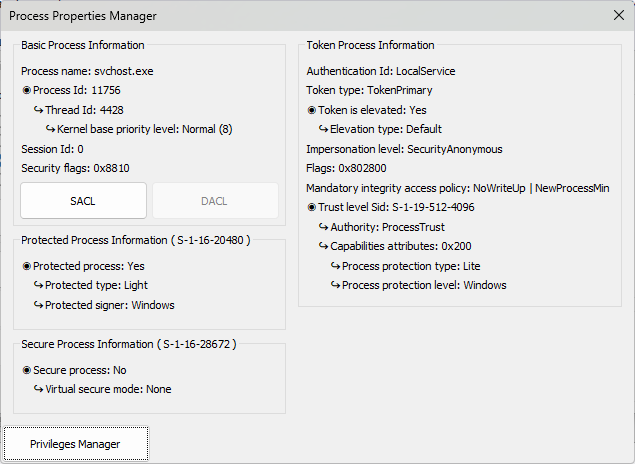Click the arrow icon beside Protected type: Light
Image resolution: width=635 pixels, height=464 pixels.
pyautogui.click(x=38, y=286)
